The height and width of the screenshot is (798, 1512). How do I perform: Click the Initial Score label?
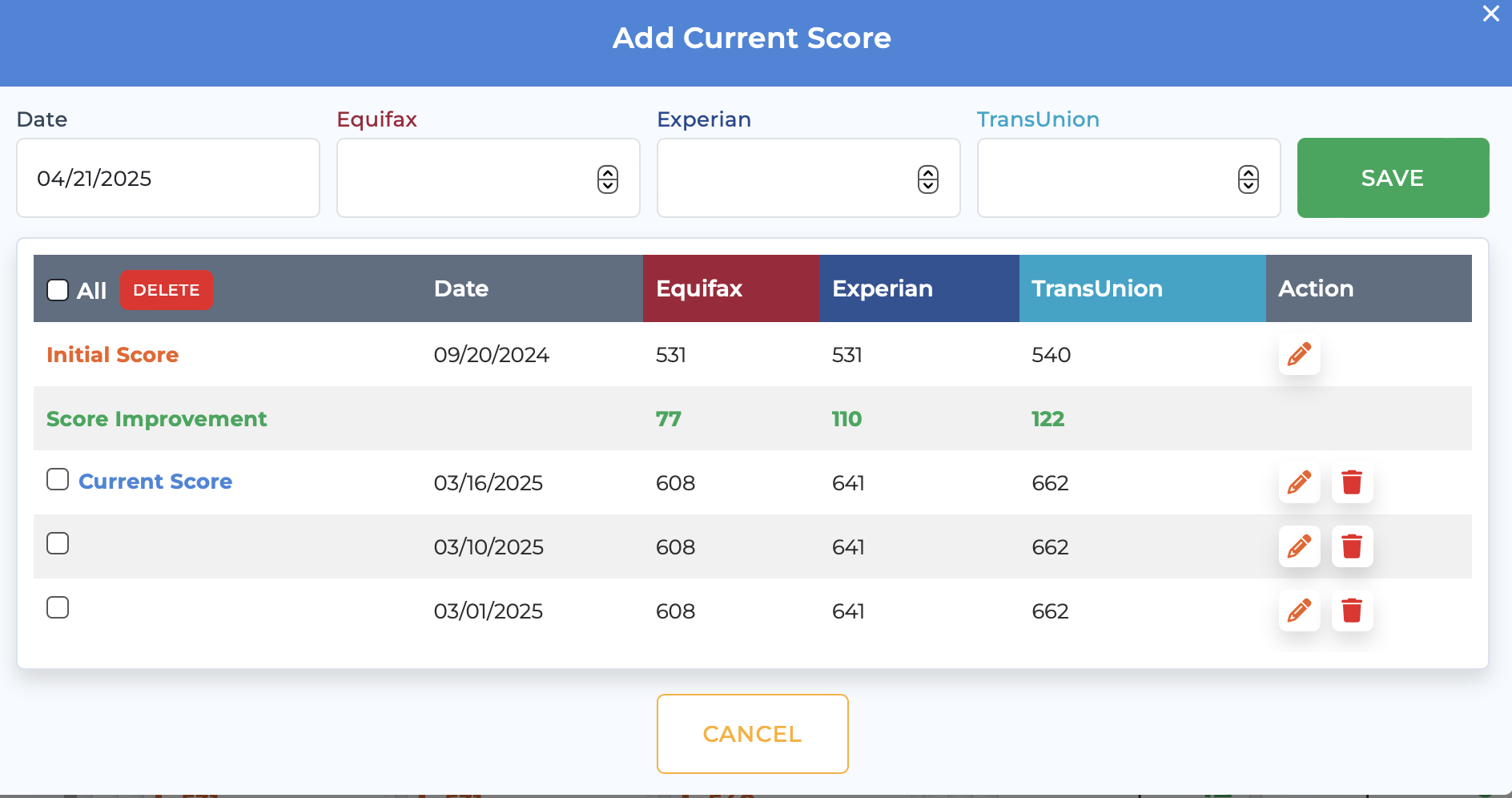pyautogui.click(x=112, y=354)
